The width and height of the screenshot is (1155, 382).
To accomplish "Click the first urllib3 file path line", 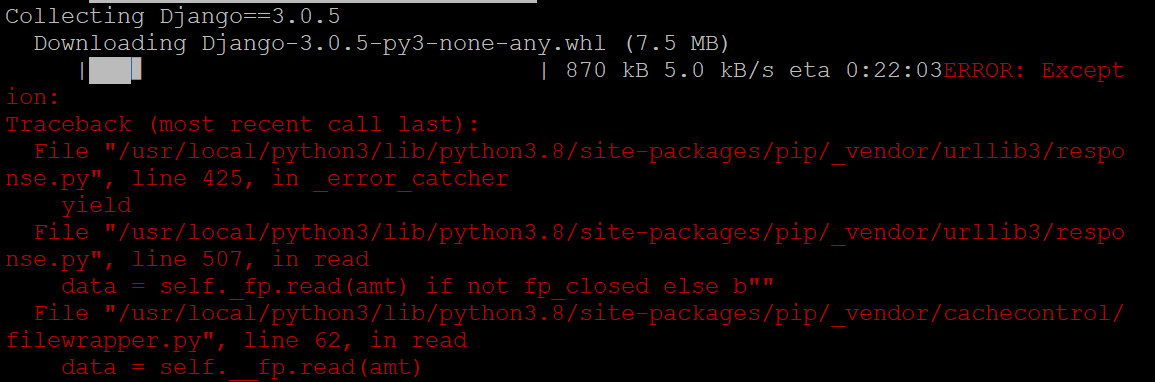I will point(579,152).
